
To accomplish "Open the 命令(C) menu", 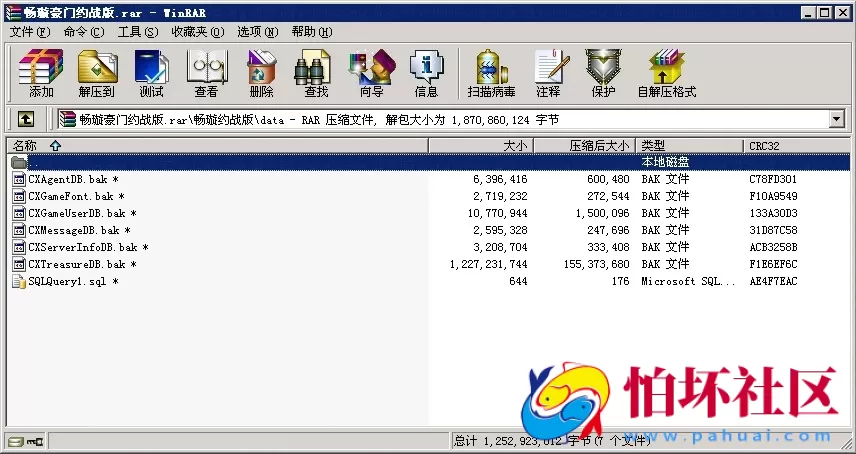I will 84,32.
